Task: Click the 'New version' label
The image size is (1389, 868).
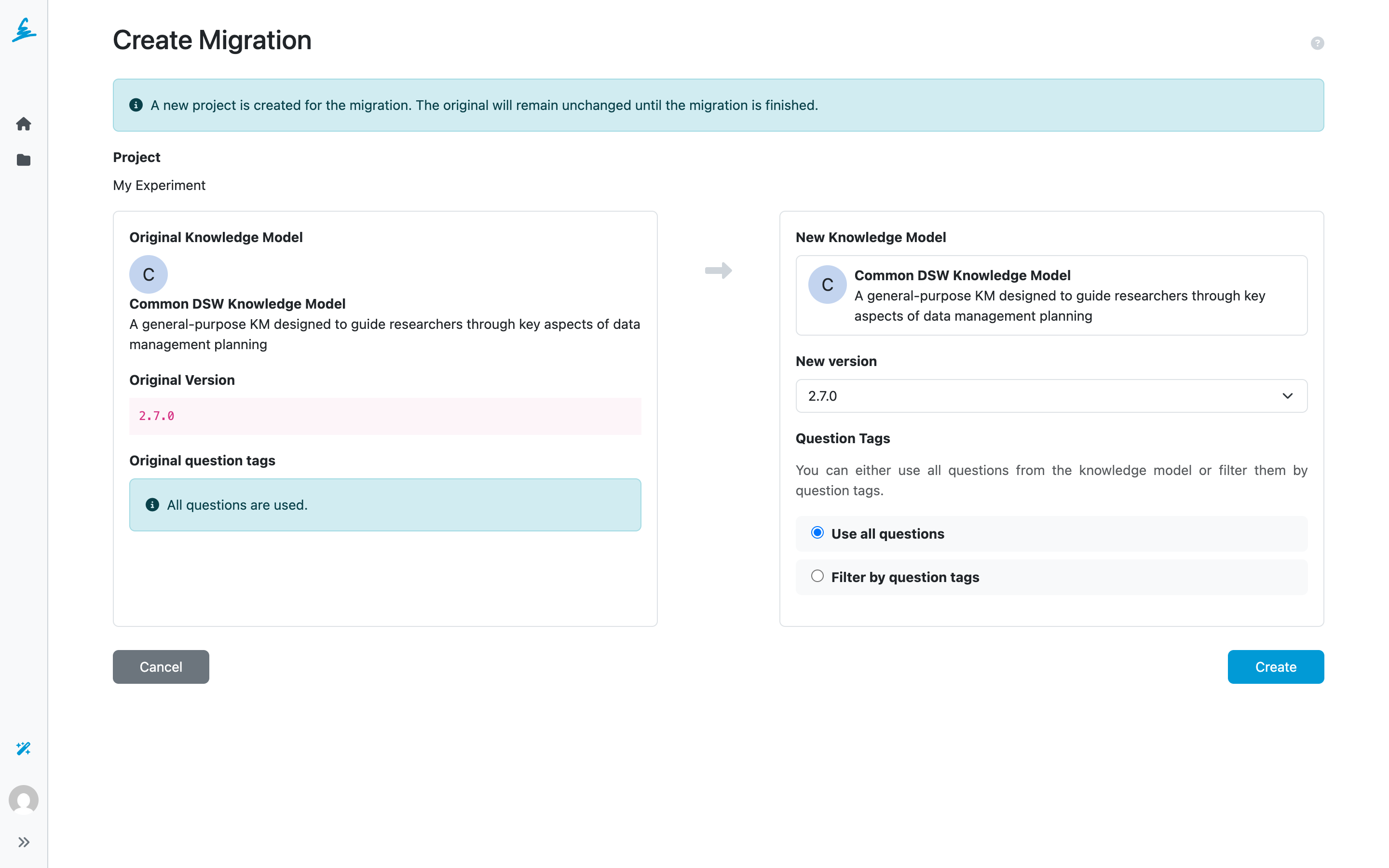Action: pyautogui.click(x=836, y=361)
